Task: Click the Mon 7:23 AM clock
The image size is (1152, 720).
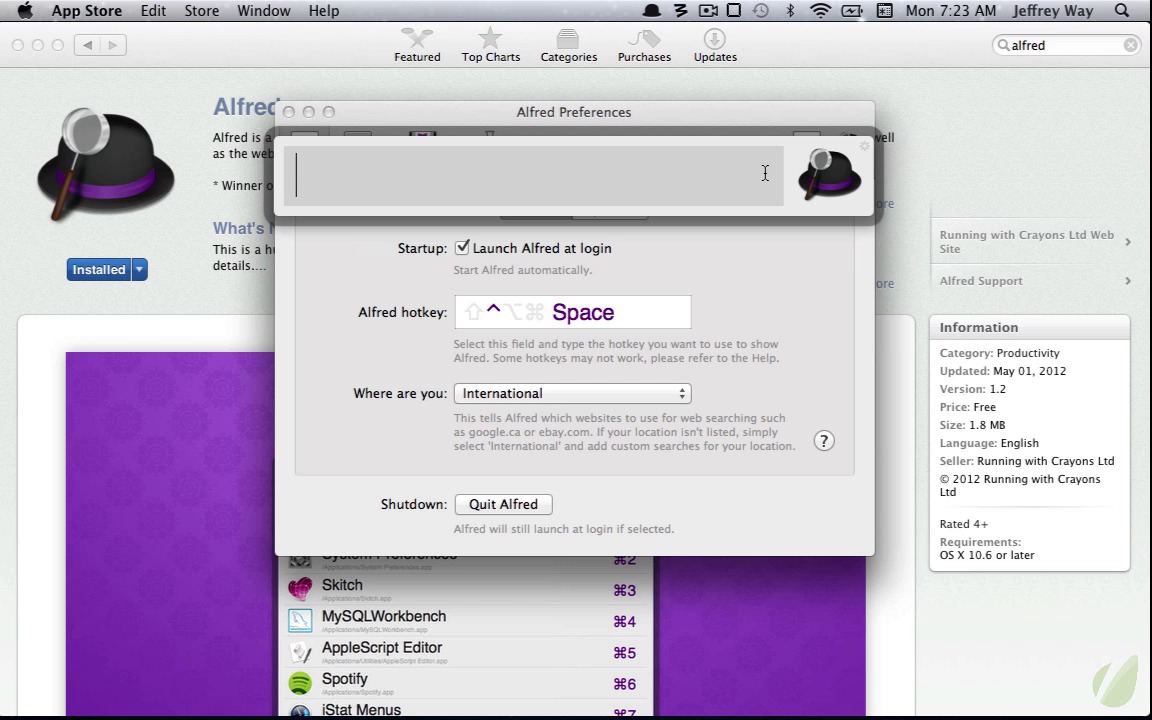Action: tap(951, 10)
